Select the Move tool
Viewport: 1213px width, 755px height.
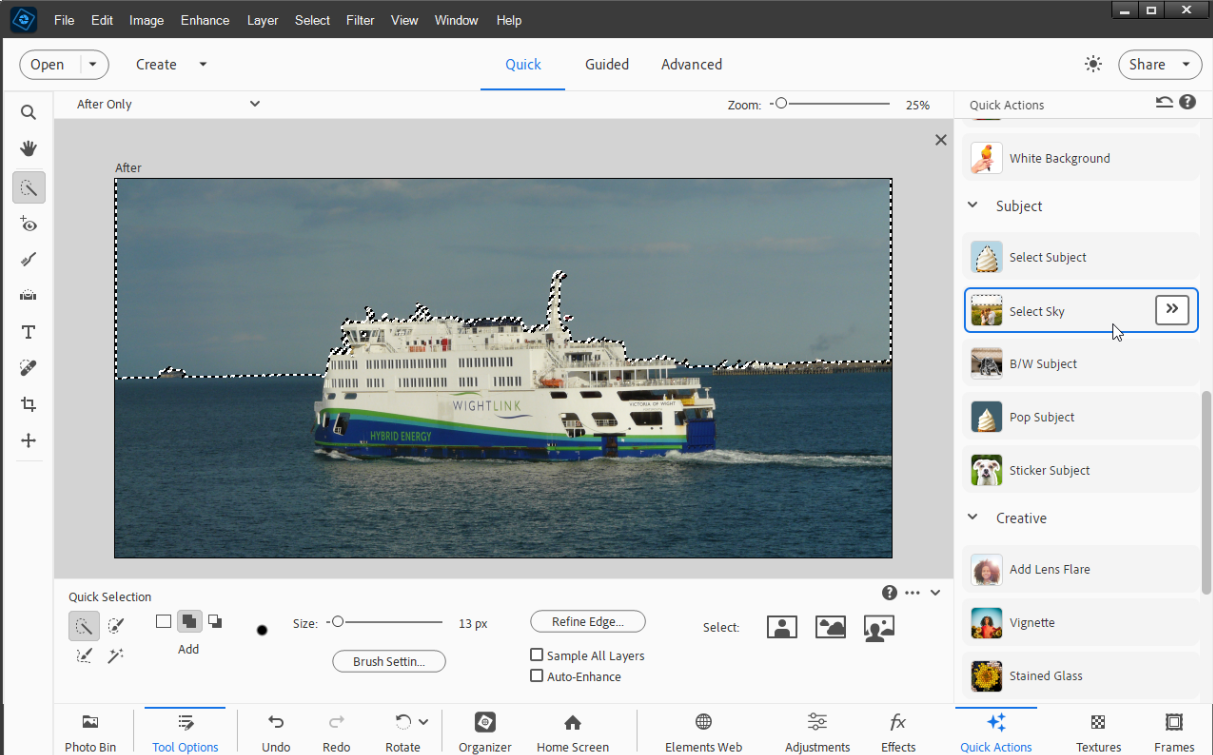pos(28,440)
